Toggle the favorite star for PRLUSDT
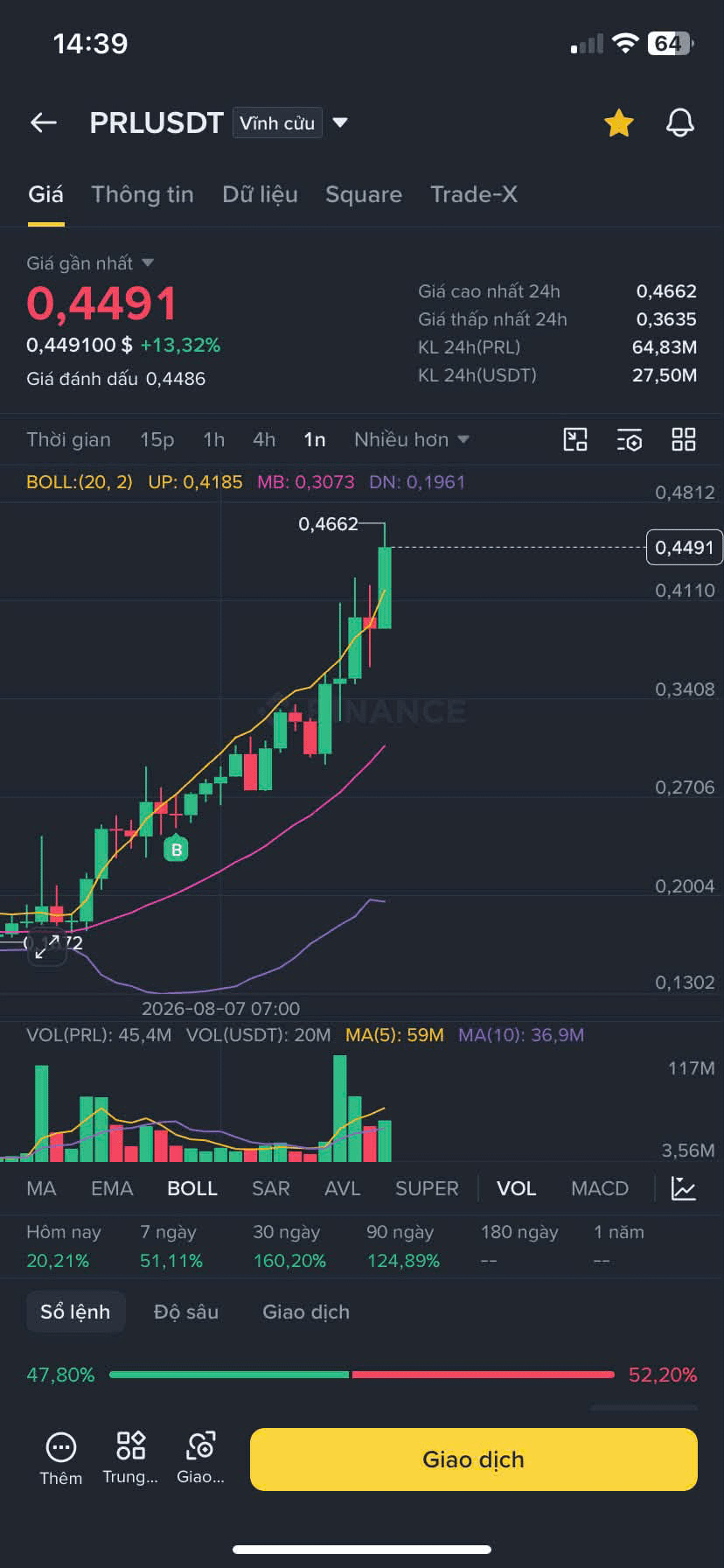This screenshot has width=724, height=1568. pyautogui.click(x=619, y=123)
